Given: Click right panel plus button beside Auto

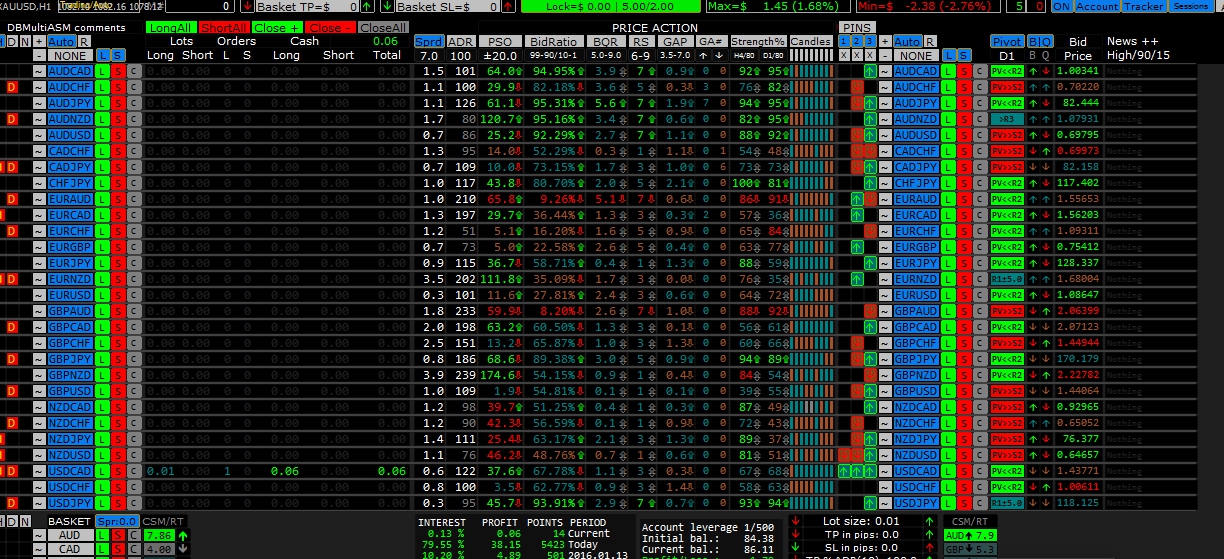Looking at the screenshot, I should [885, 41].
